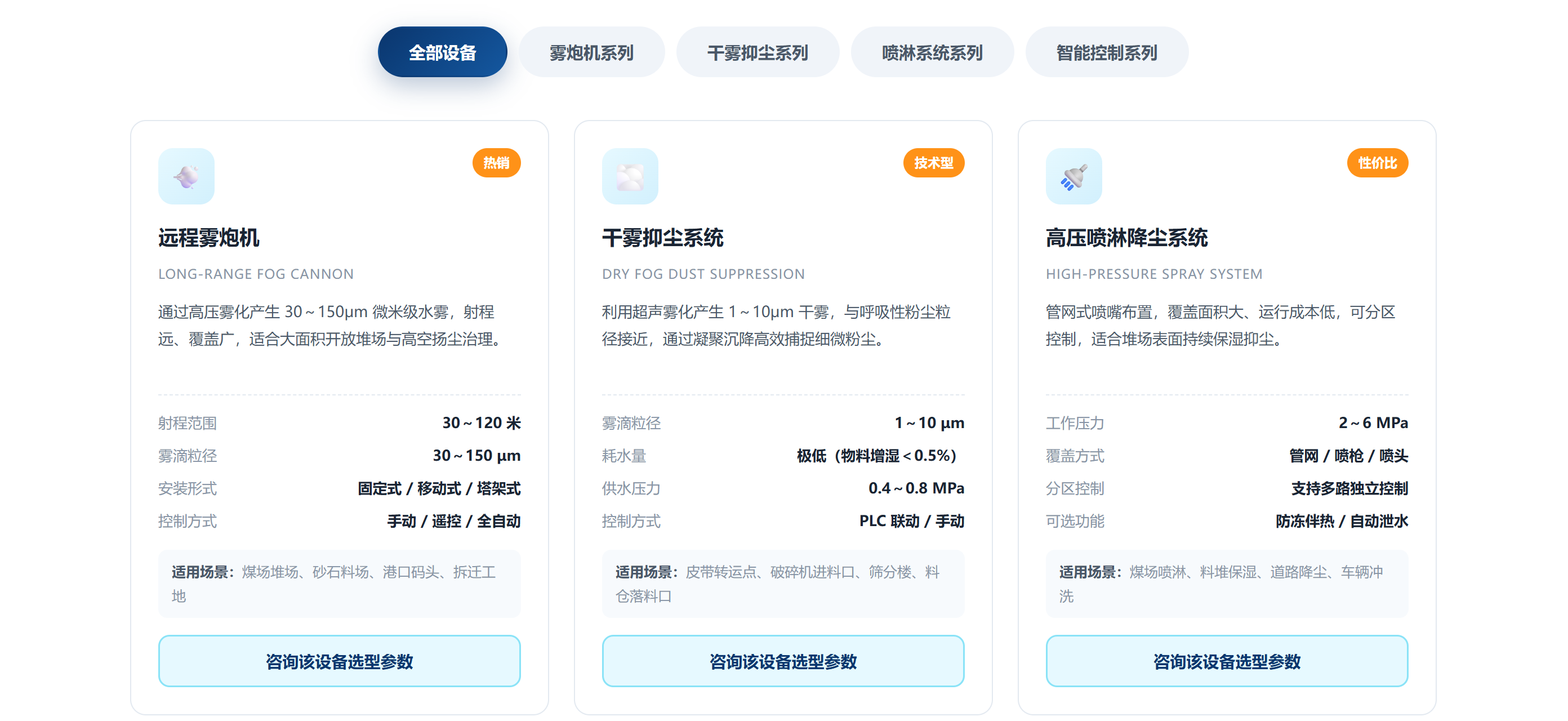1568x721 pixels.
Task: Click the fog cannon icon in 远程雾炮机 card
Action: (186, 177)
